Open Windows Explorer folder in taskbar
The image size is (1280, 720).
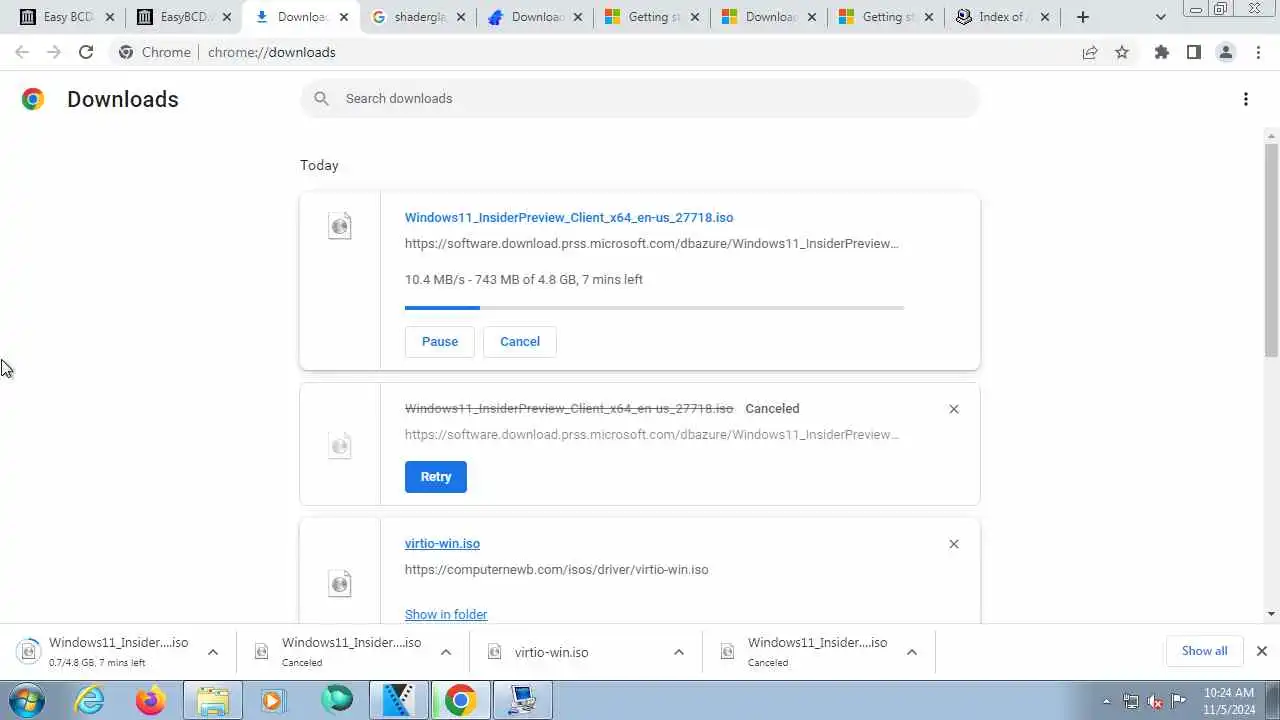[212, 700]
